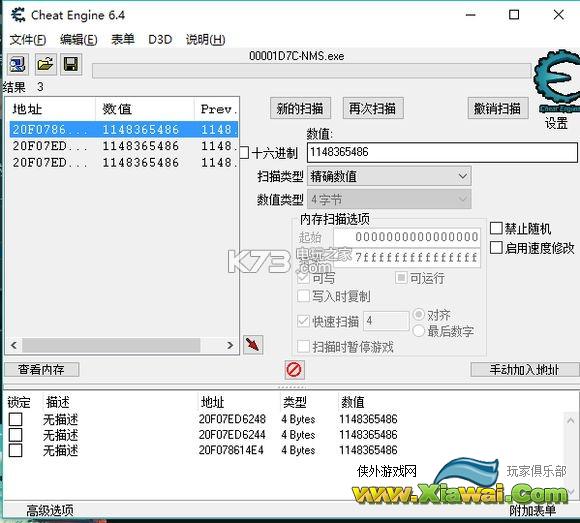Select the 最后数字 radio button

click(x=419, y=330)
